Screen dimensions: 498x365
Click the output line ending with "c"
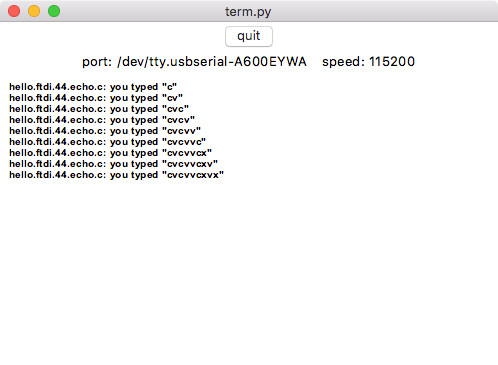click(93, 87)
